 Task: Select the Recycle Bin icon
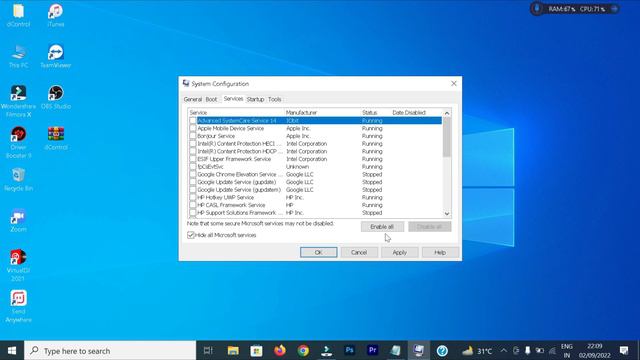coord(18,180)
